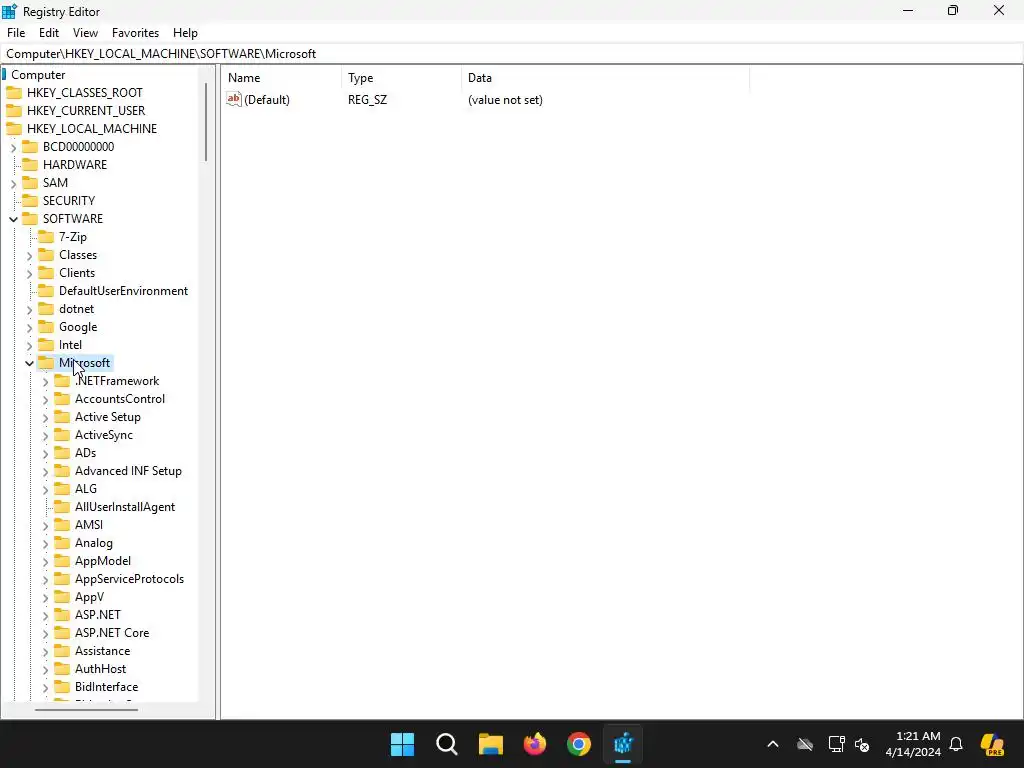1024x768 pixels.
Task: Select the ALG key
Action: point(86,488)
